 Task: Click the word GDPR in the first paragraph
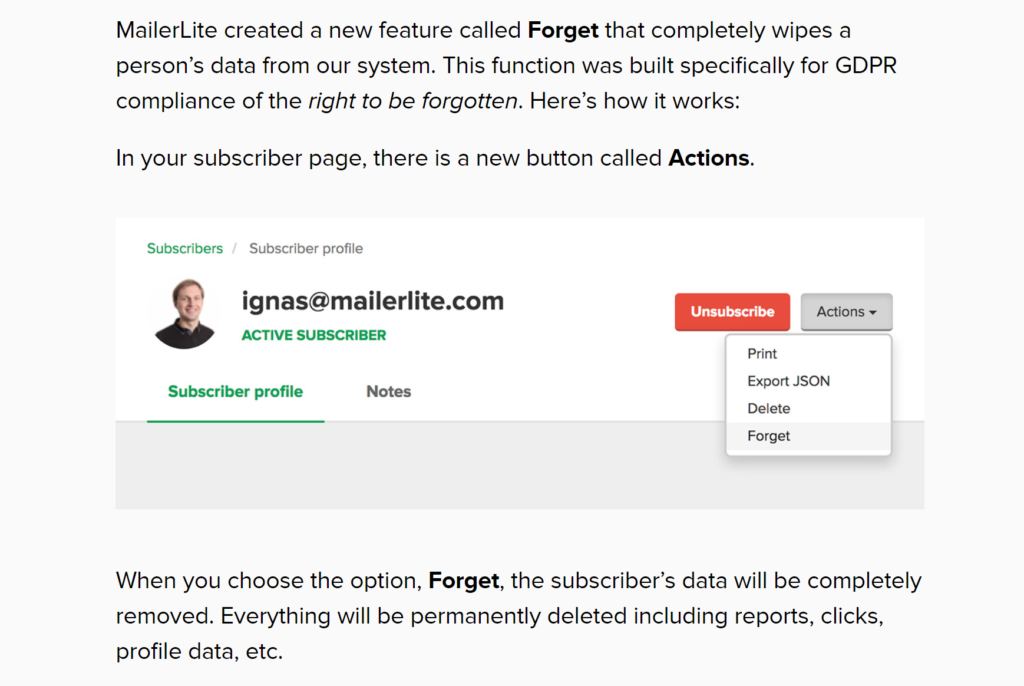[x=868, y=65]
